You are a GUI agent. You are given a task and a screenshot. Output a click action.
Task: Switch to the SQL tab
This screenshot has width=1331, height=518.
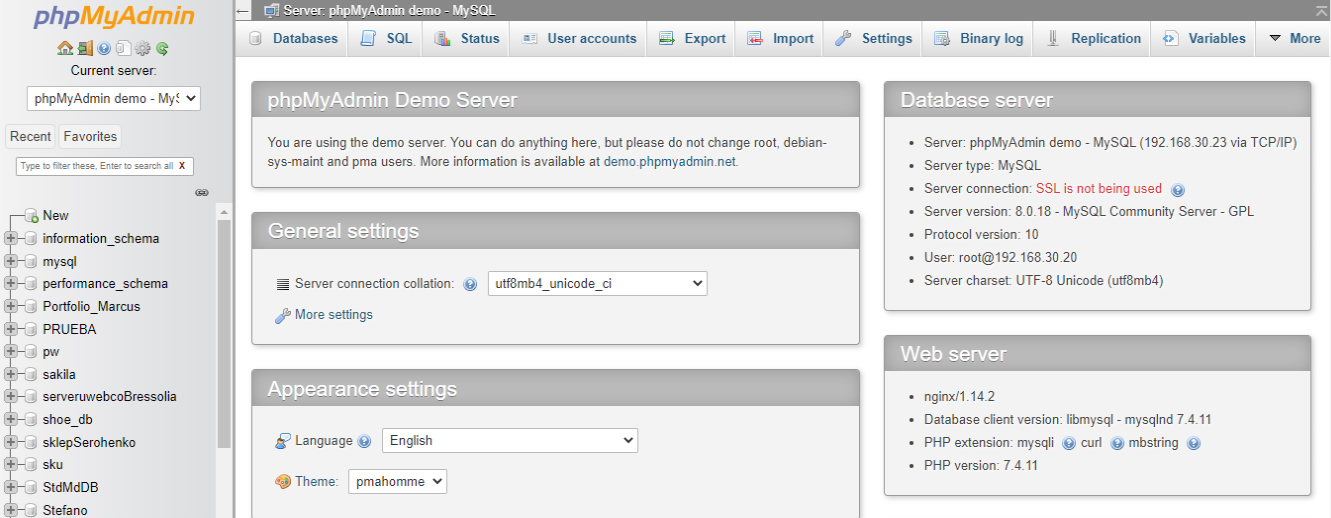(386, 38)
